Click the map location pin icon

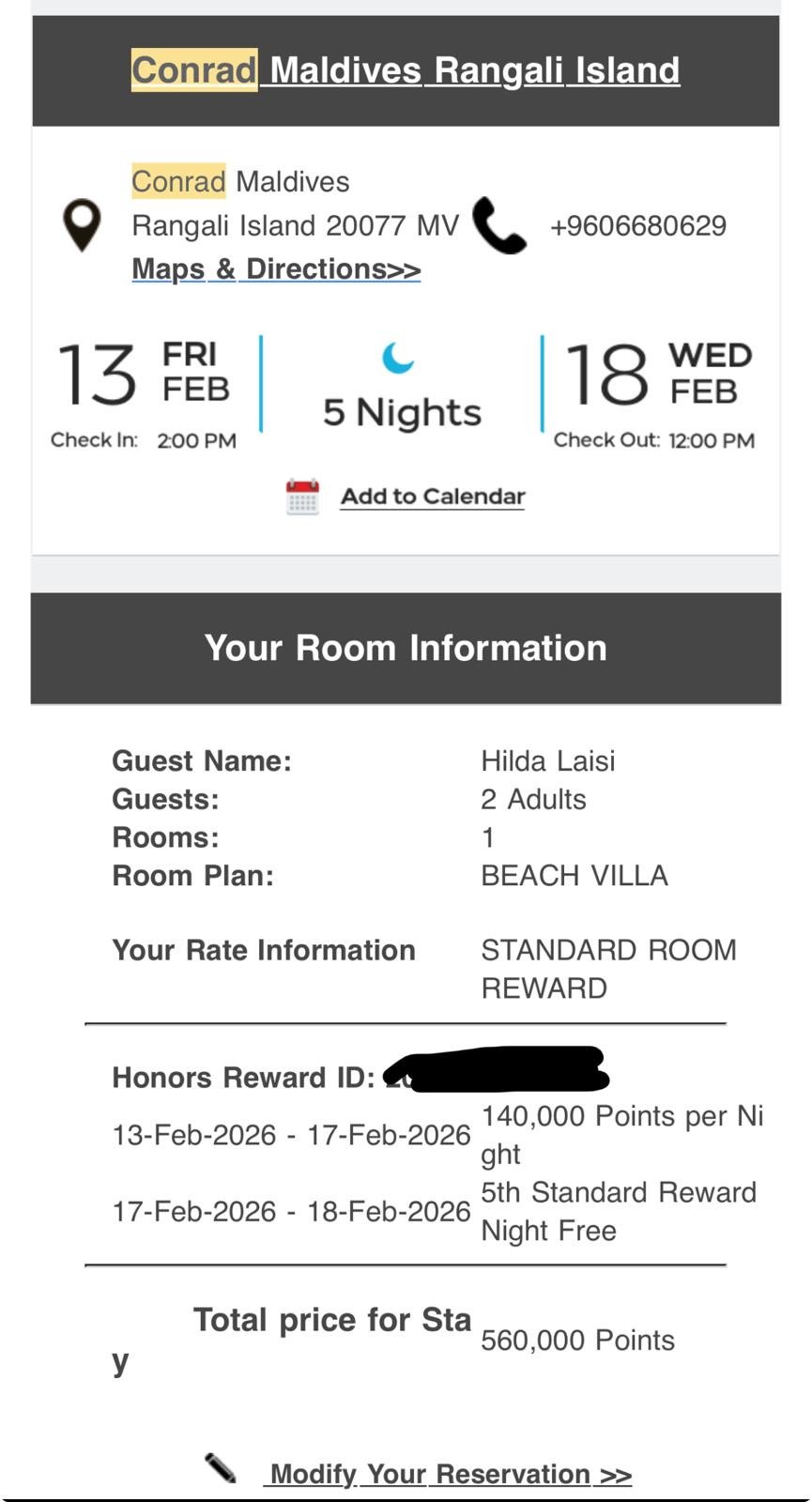82,225
